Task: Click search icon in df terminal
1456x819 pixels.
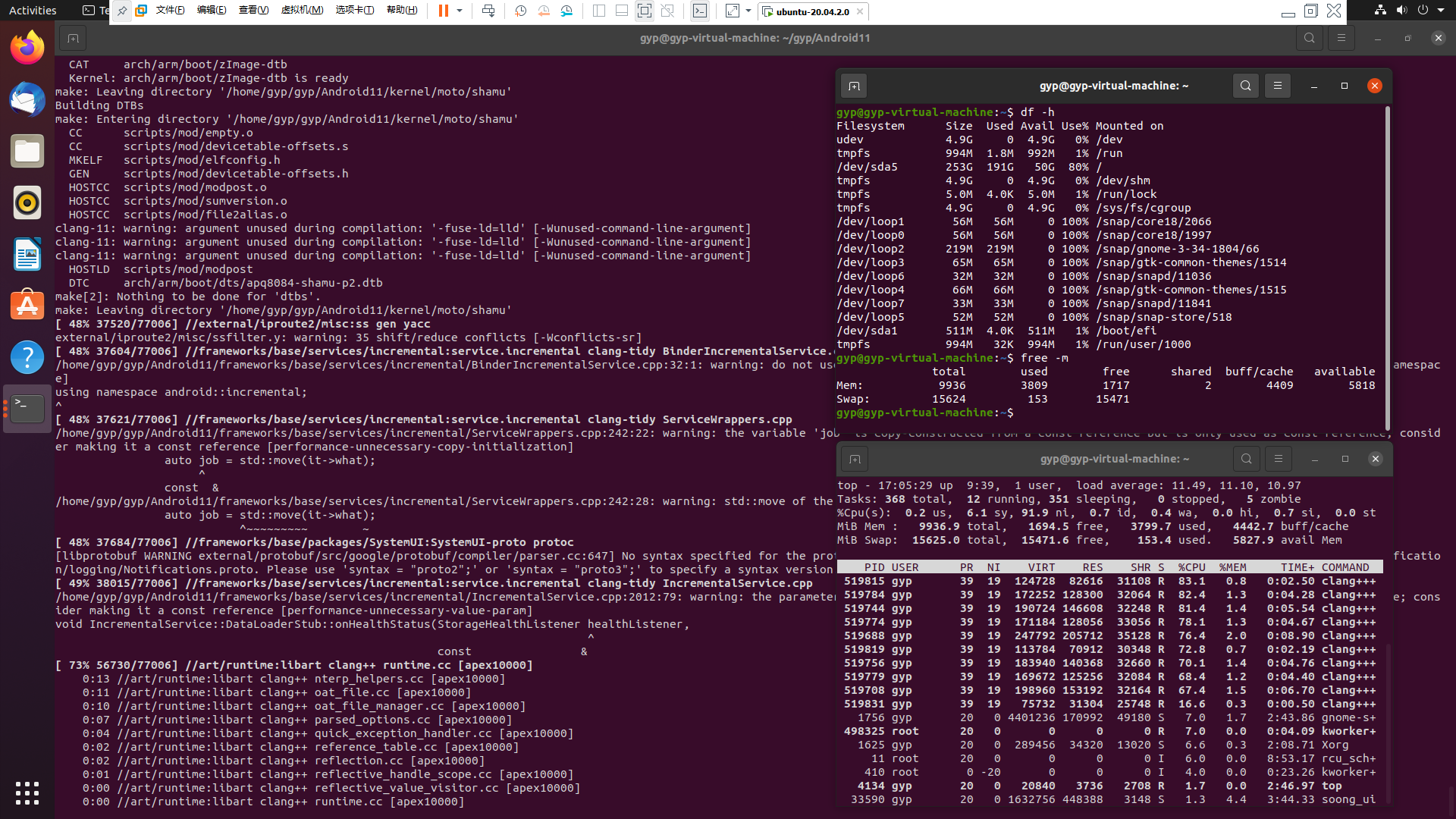Action: point(1245,86)
